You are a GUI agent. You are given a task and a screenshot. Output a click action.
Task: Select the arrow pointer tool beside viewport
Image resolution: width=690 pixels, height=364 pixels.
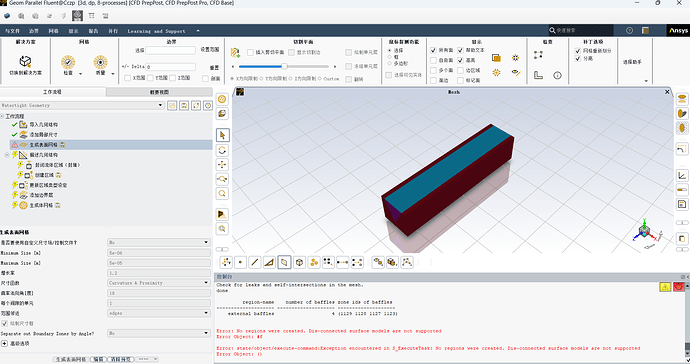tap(222, 135)
